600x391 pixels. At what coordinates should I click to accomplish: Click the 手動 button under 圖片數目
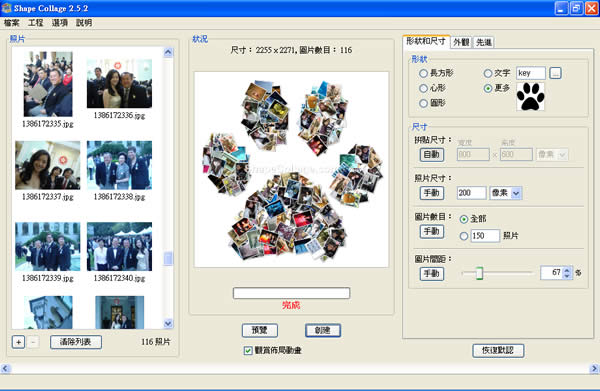pyautogui.click(x=432, y=232)
